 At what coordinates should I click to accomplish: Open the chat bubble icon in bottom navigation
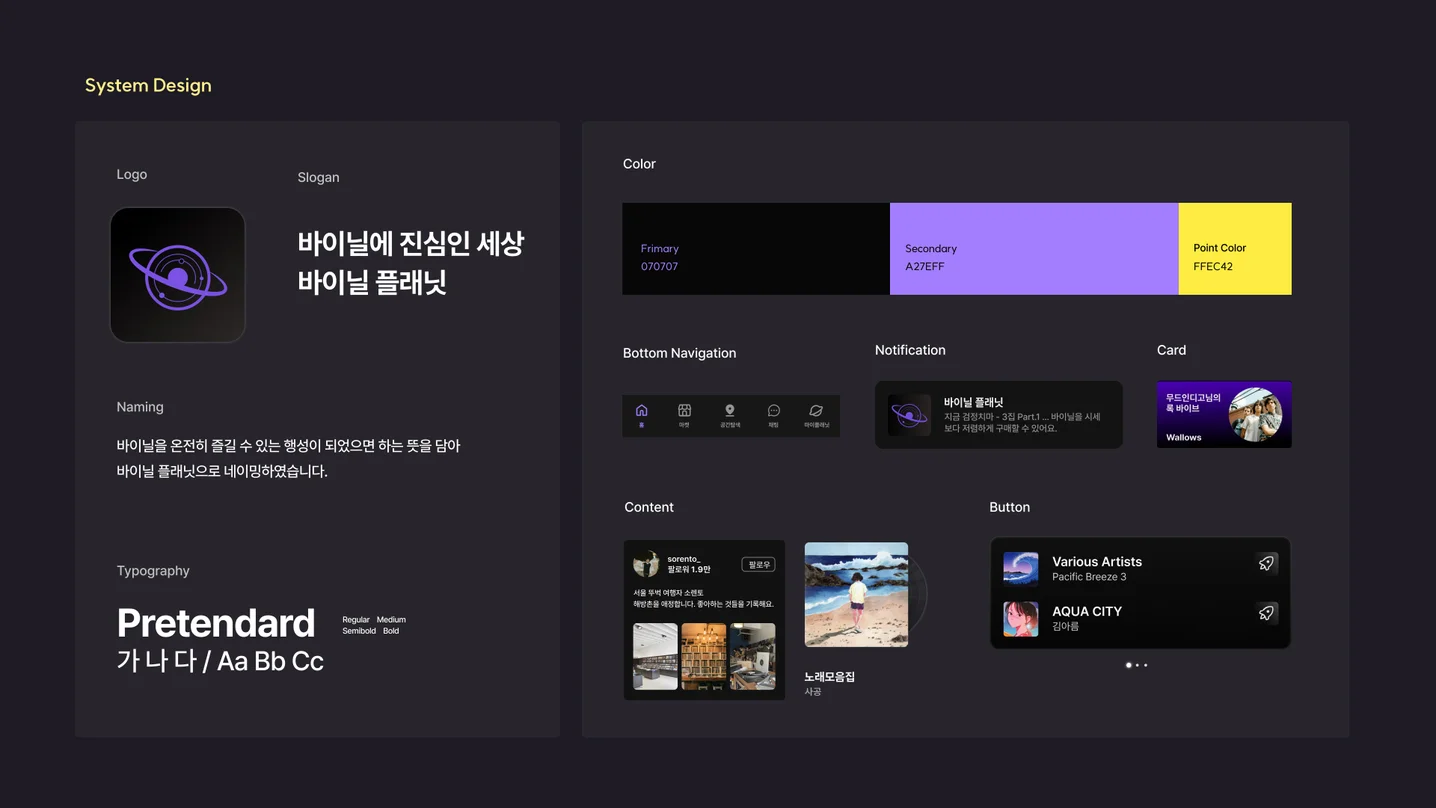(773, 410)
